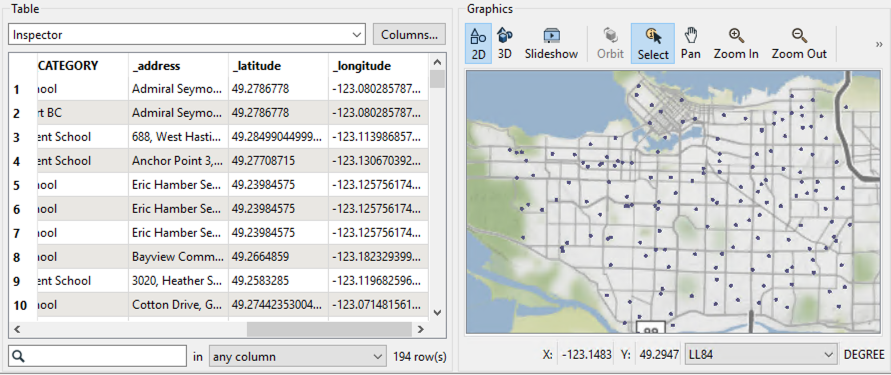Click latitude cell 49.2583285

[278, 281]
